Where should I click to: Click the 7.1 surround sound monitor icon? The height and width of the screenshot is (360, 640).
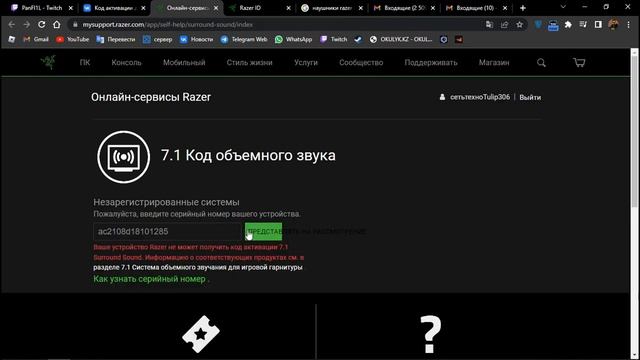tap(124, 157)
